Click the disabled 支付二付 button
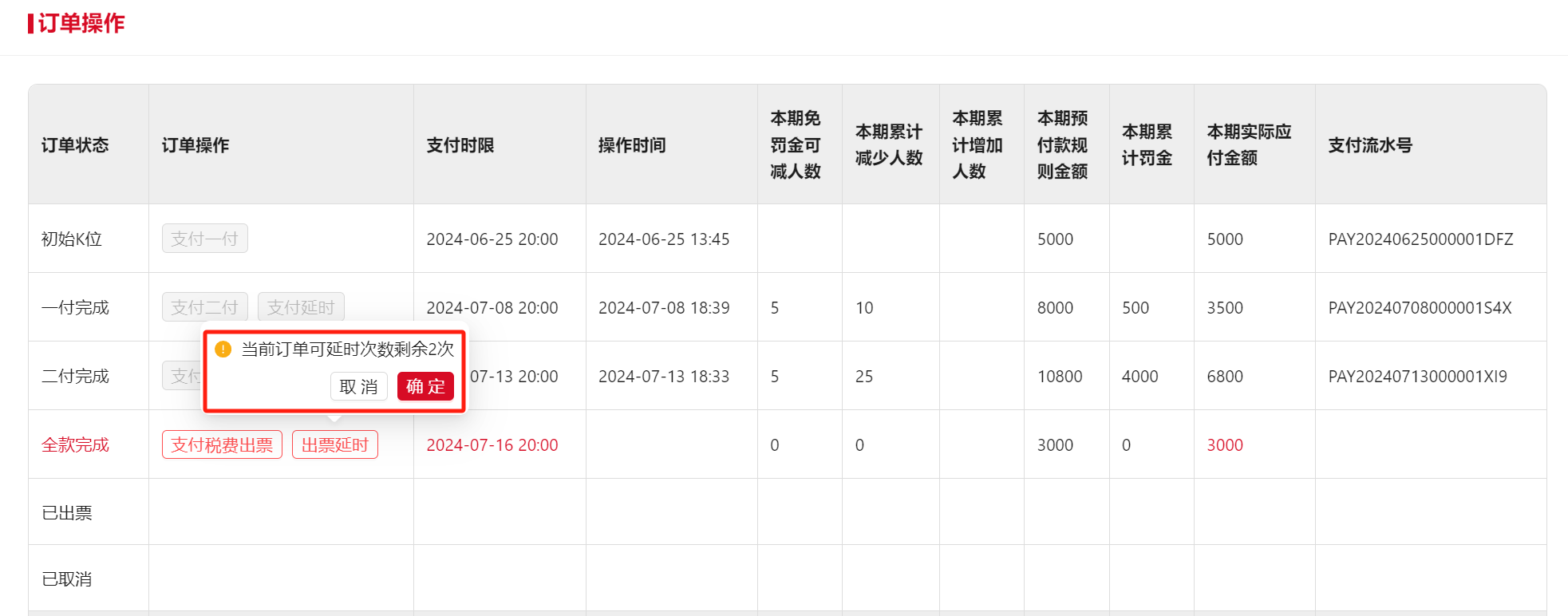The height and width of the screenshot is (616, 1568). (x=204, y=307)
